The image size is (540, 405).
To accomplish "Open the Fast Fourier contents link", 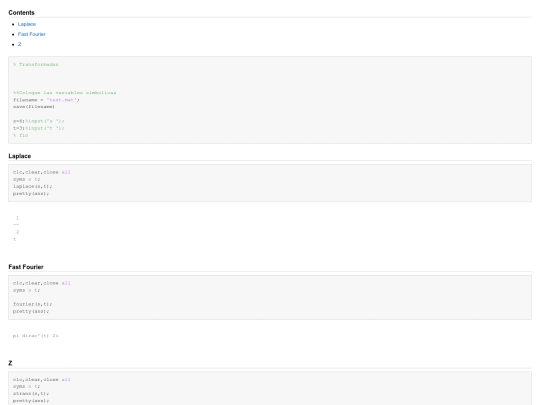I will point(32,34).
